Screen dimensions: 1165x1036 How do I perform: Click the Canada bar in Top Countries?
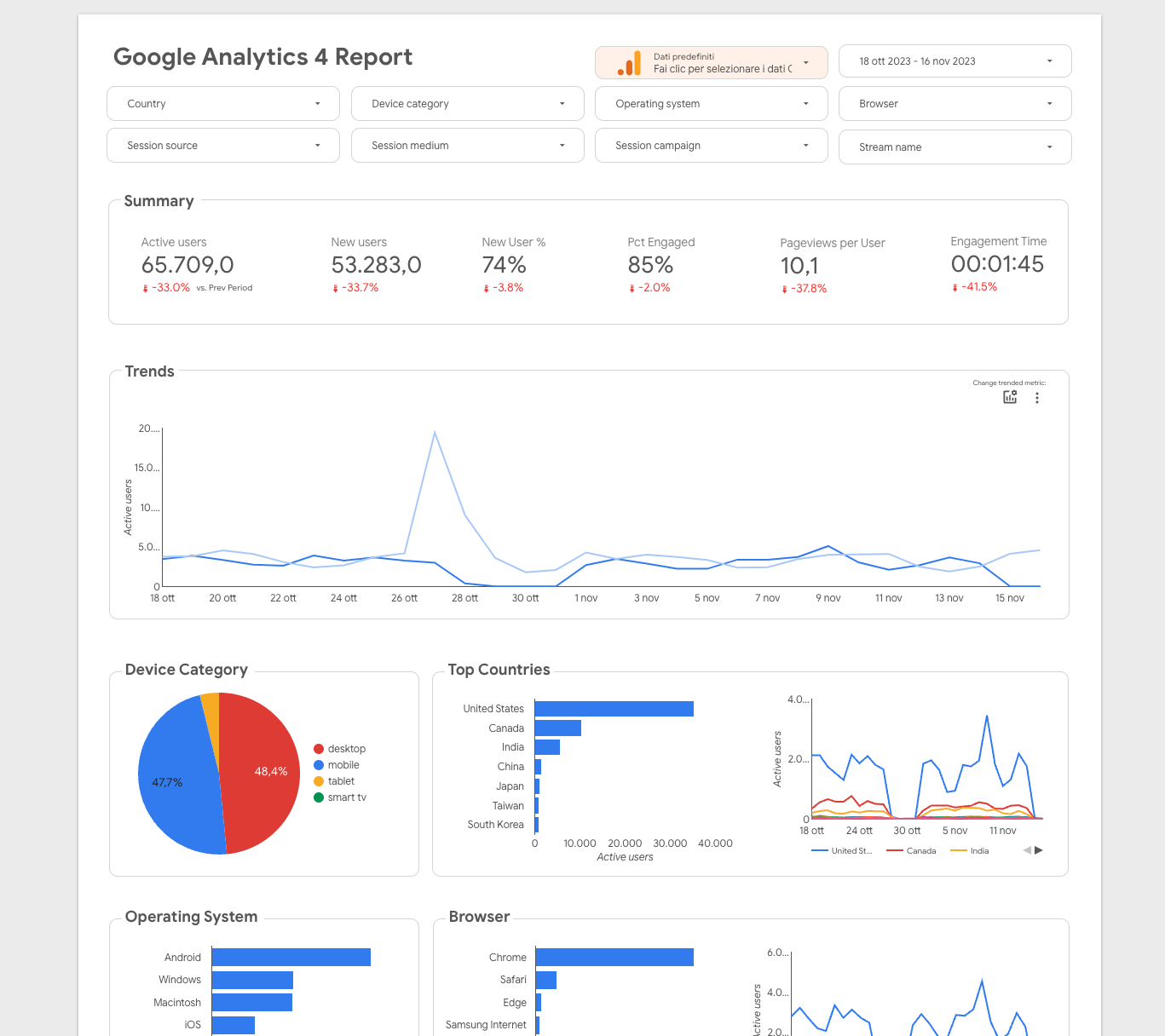pyautogui.click(x=557, y=728)
